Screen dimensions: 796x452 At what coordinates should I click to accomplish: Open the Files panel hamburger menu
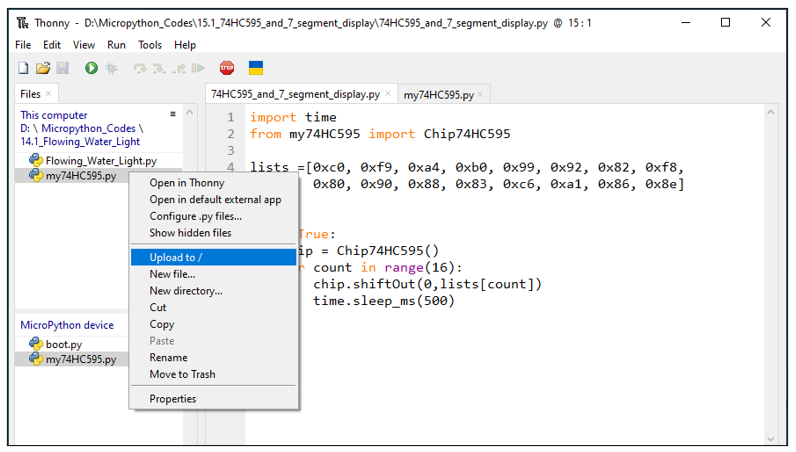pos(173,114)
